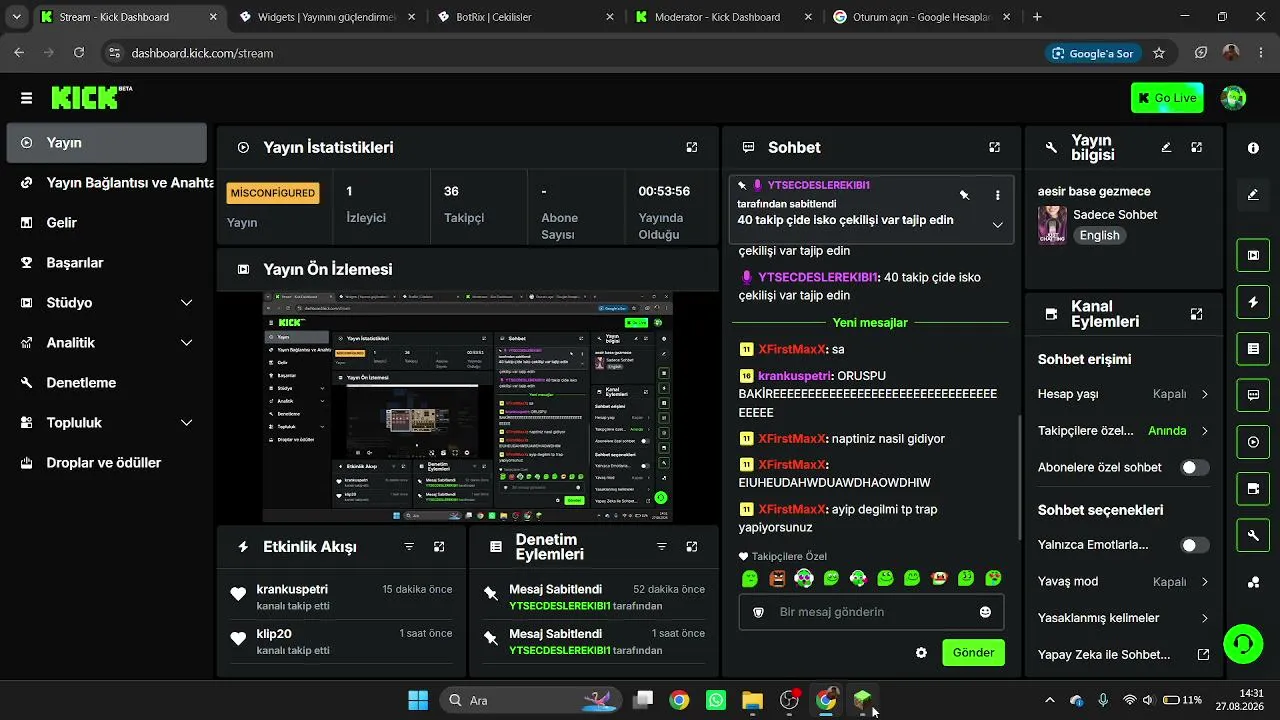Pop out the Sohbet chat panel
The width and height of the screenshot is (1280, 720).
tap(994, 147)
